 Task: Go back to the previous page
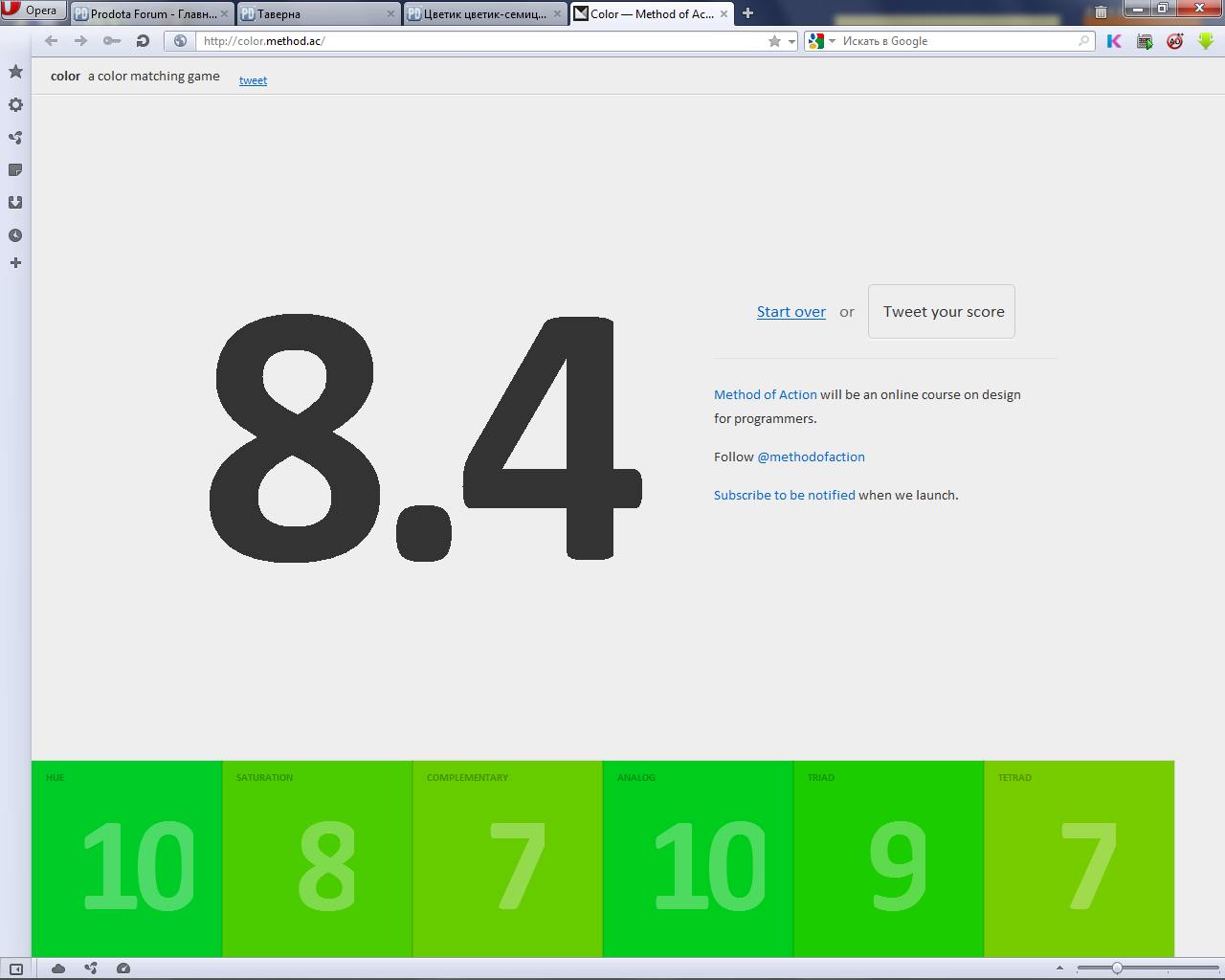tap(52, 41)
